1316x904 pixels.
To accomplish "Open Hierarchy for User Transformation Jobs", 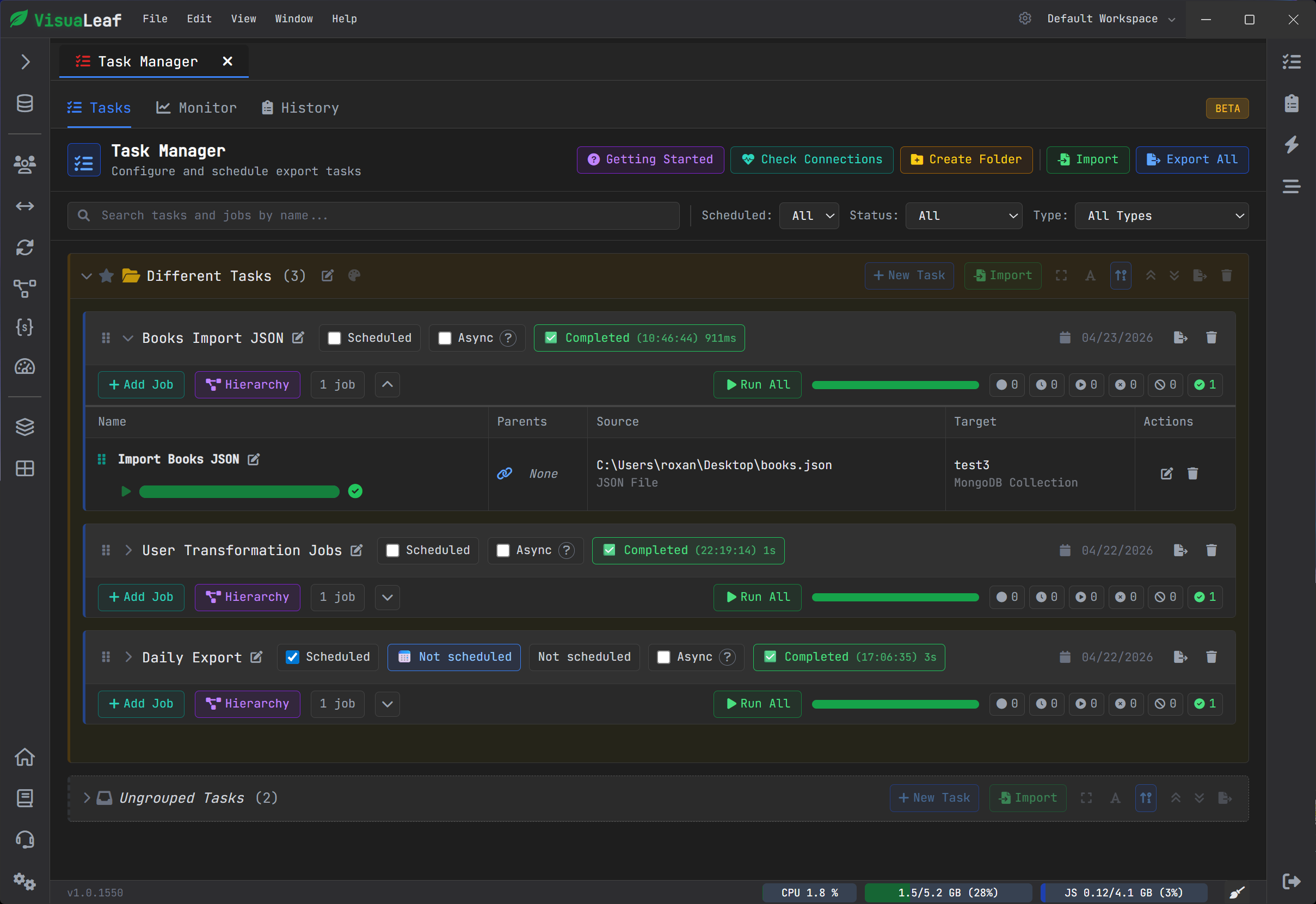I will 248,598.
